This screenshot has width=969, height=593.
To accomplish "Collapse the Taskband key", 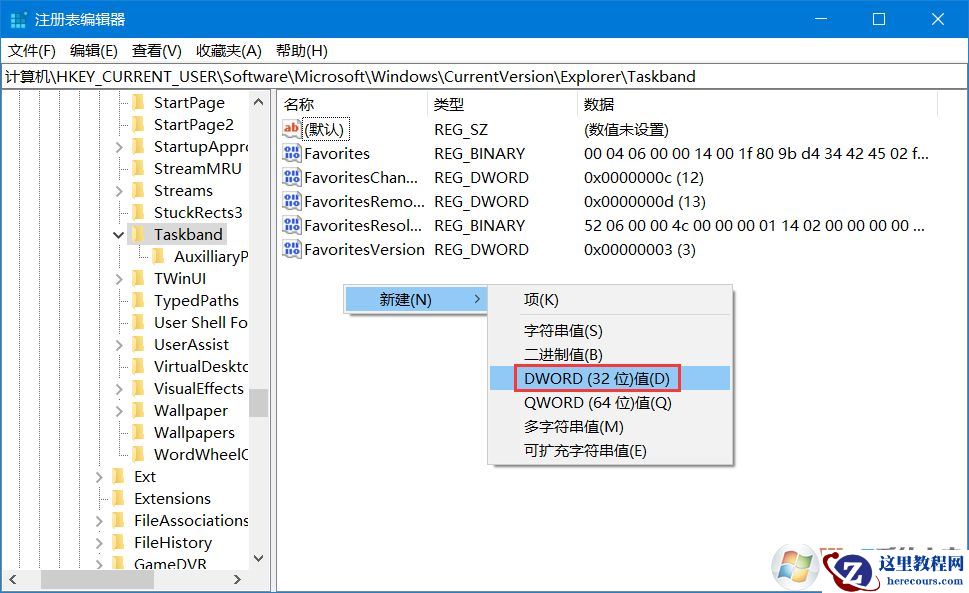I will coord(118,234).
